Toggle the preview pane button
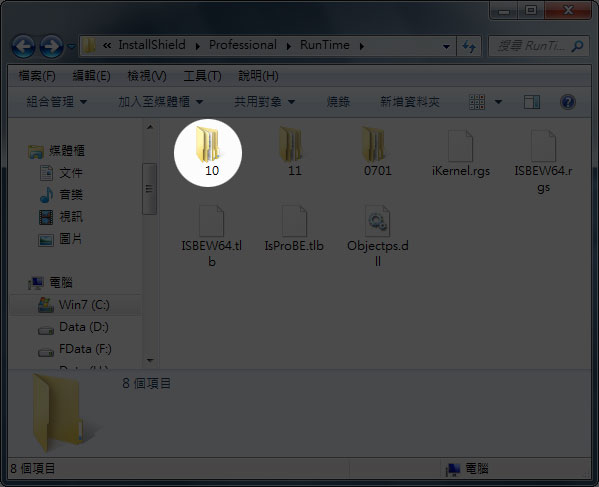This screenshot has height=487, width=599. [532, 102]
